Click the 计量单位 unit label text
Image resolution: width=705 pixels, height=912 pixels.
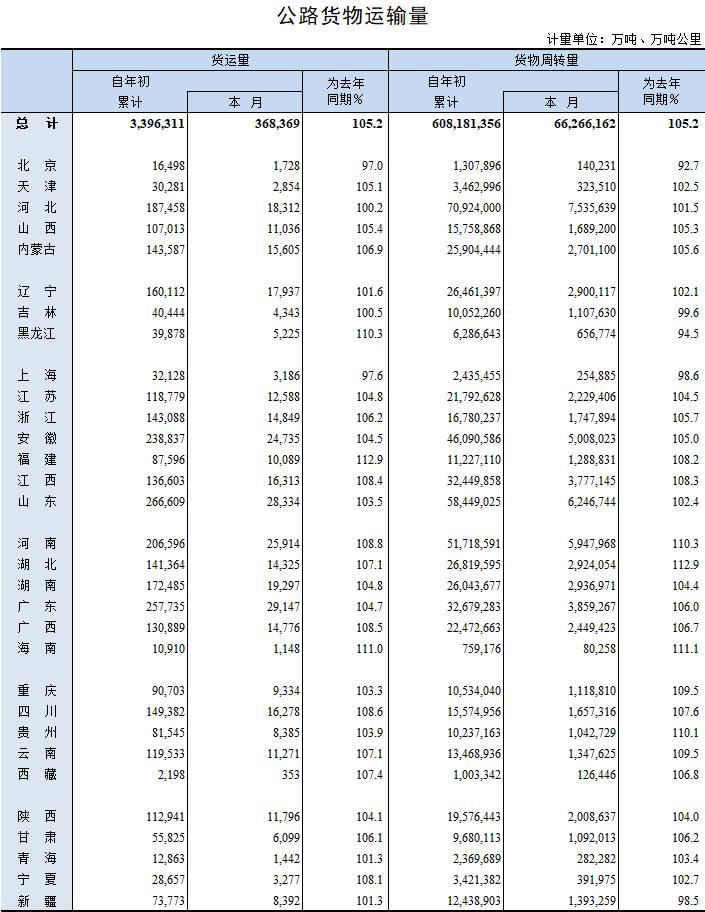[x=623, y=39]
